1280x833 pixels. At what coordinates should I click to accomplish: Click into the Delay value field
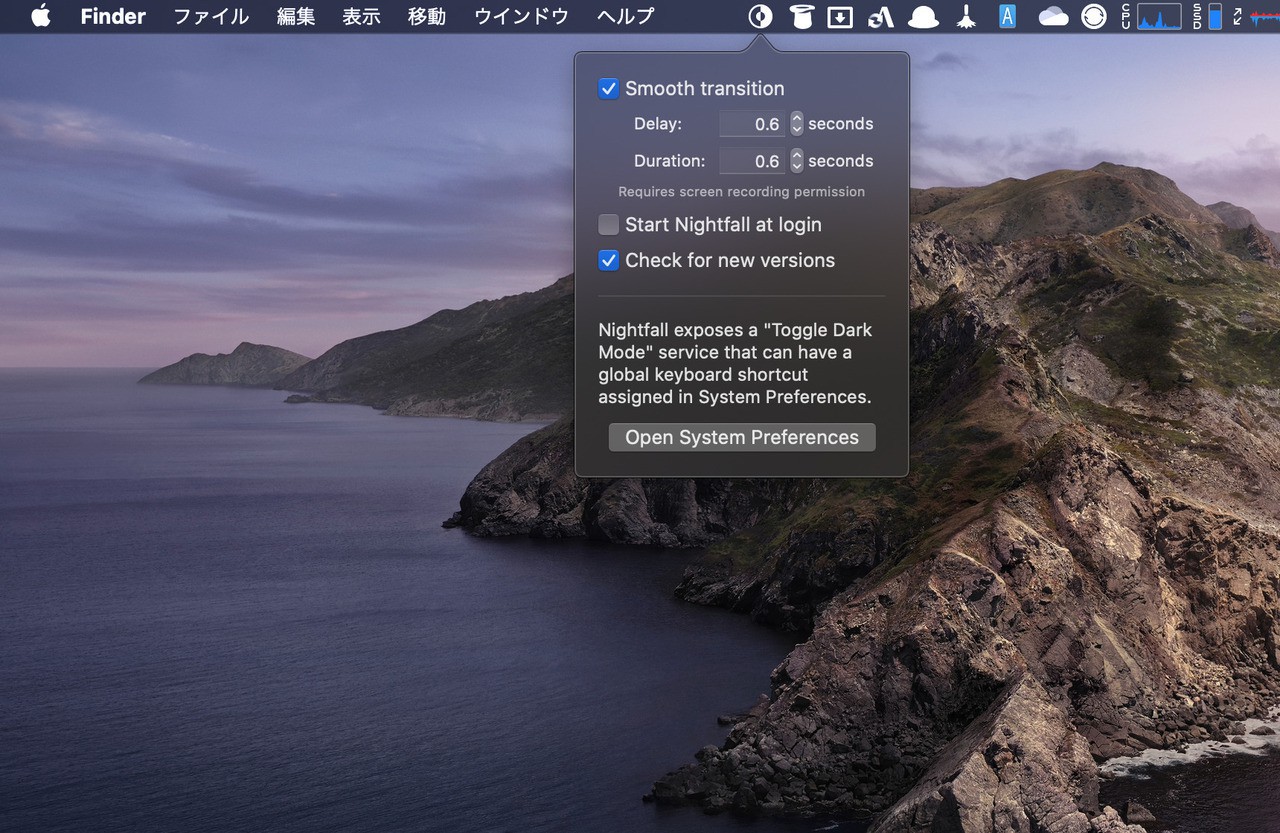(x=753, y=124)
